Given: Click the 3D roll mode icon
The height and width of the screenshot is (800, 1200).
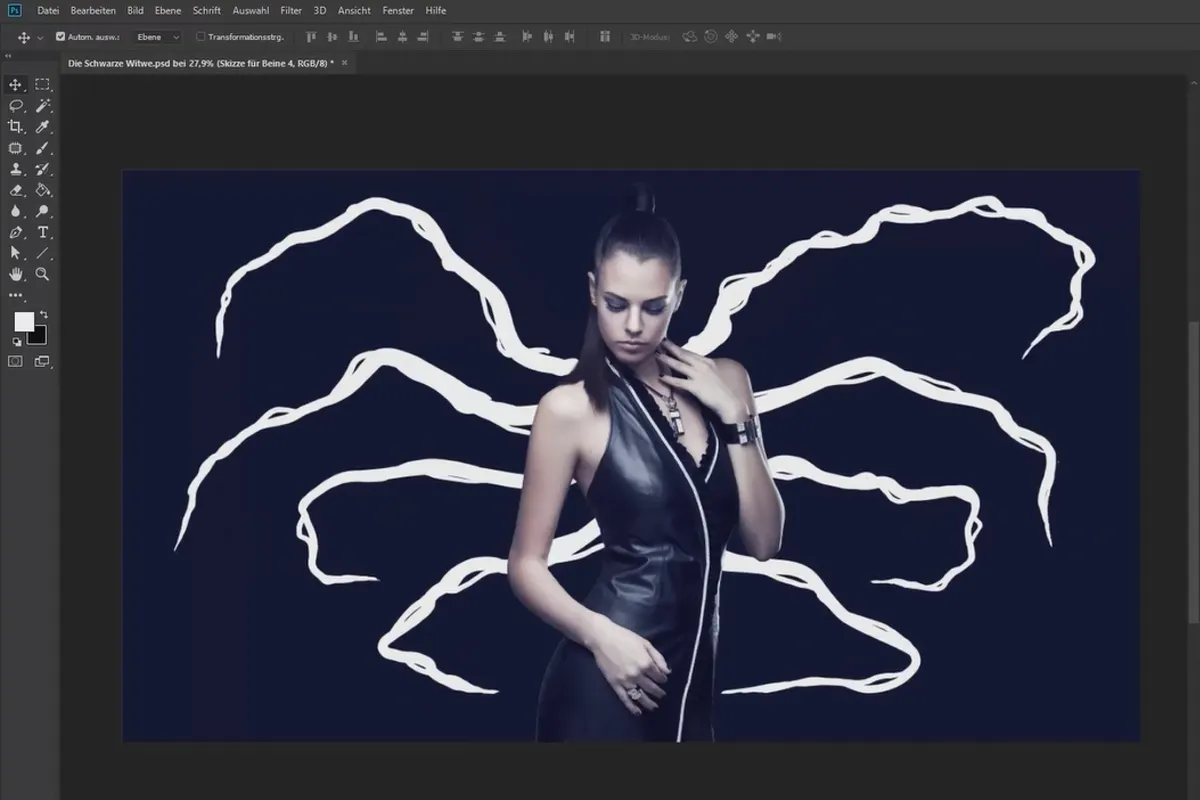Looking at the screenshot, I should (x=710, y=37).
